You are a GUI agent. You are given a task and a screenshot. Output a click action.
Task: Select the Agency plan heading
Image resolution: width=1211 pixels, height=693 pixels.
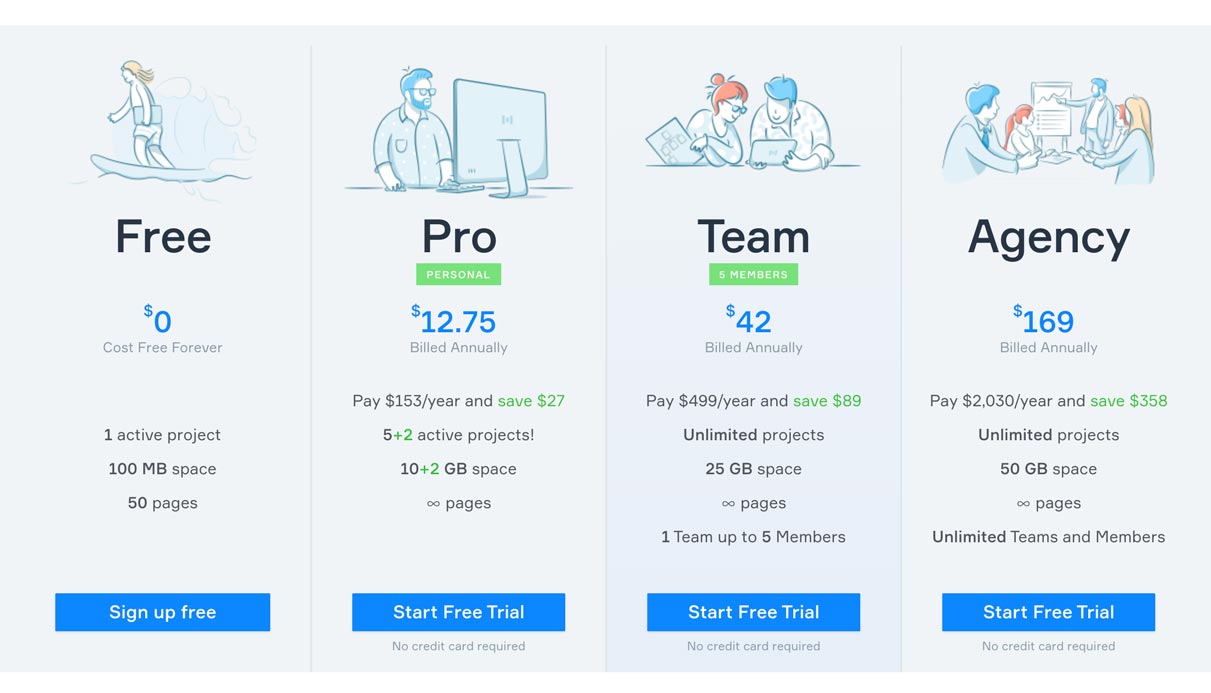point(1048,237)
